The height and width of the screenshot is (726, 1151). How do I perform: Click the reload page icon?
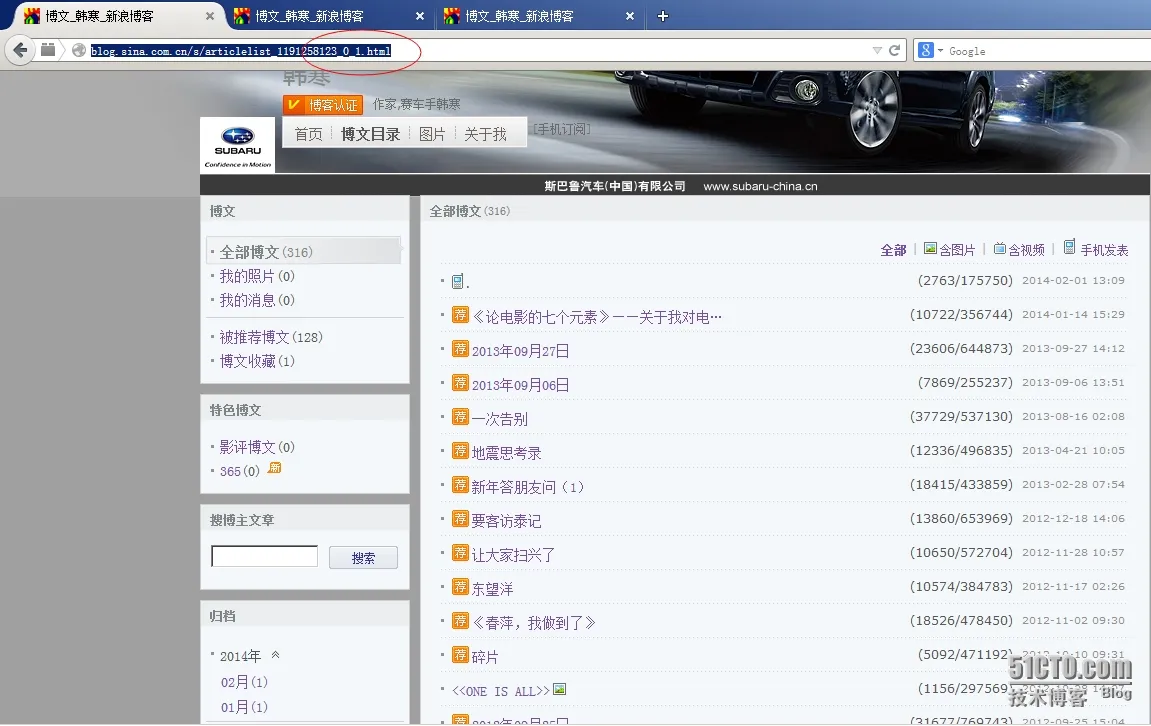pyautogui.click(x=894, y=50)
